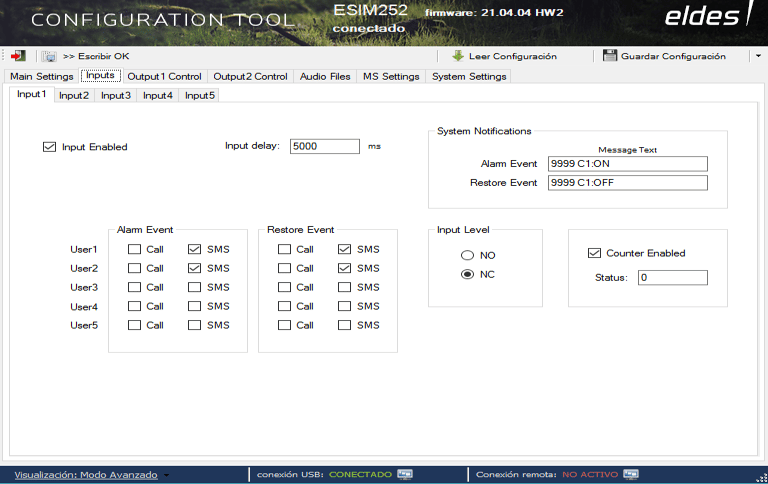
Task: Click the Guardar Configuración floppy disk icon
Action: coord(610,56)
